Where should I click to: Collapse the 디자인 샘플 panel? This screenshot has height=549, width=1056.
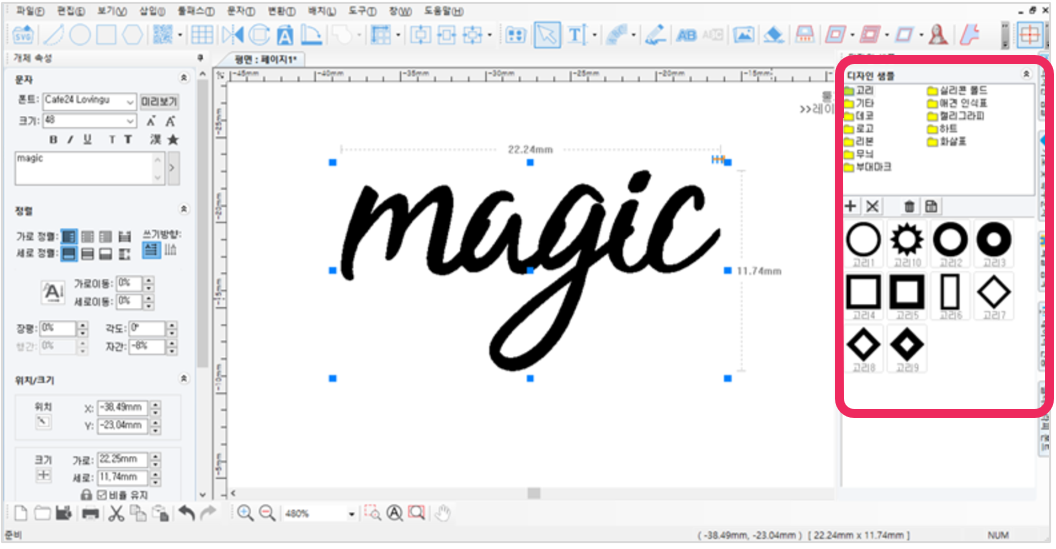(1026, 74)
